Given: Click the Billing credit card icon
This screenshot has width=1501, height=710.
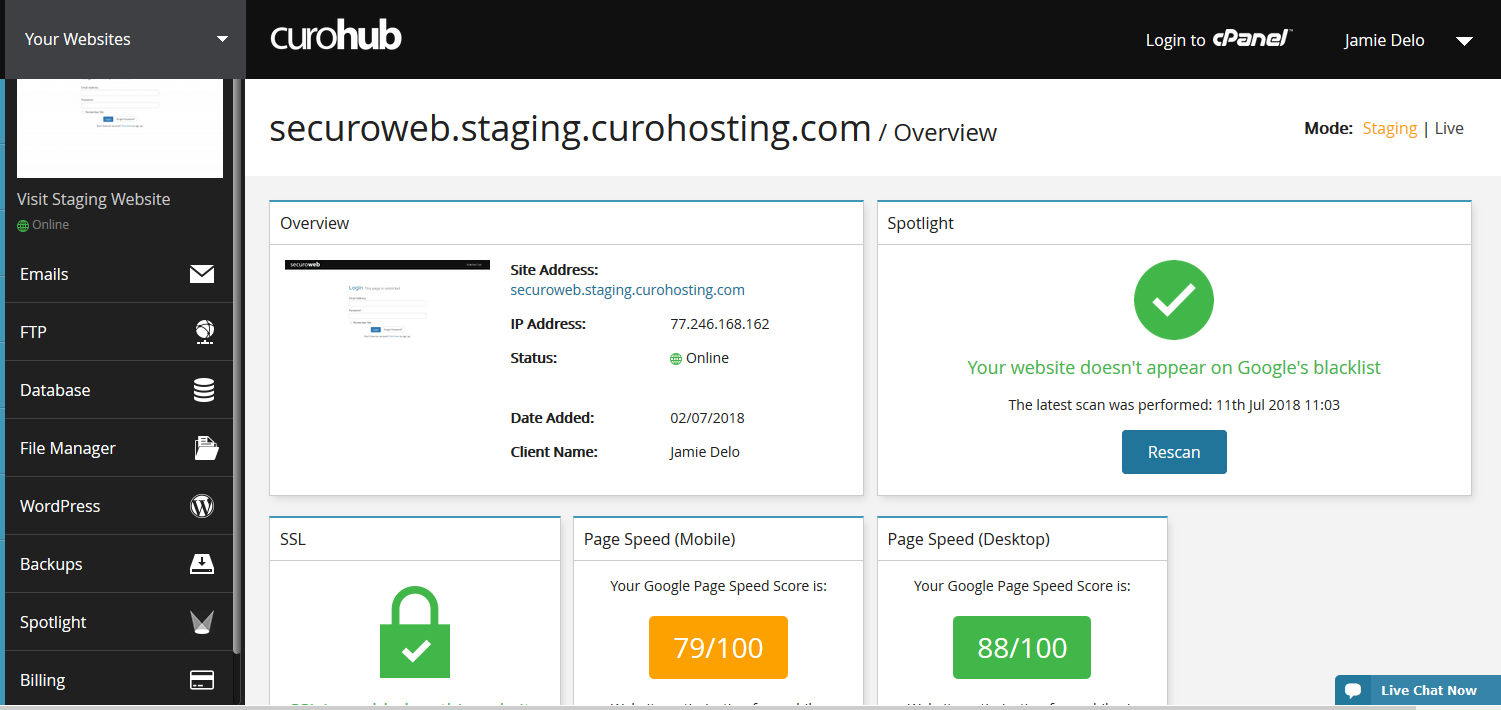Looking at the screenshot, I should [x=202, y=680].
